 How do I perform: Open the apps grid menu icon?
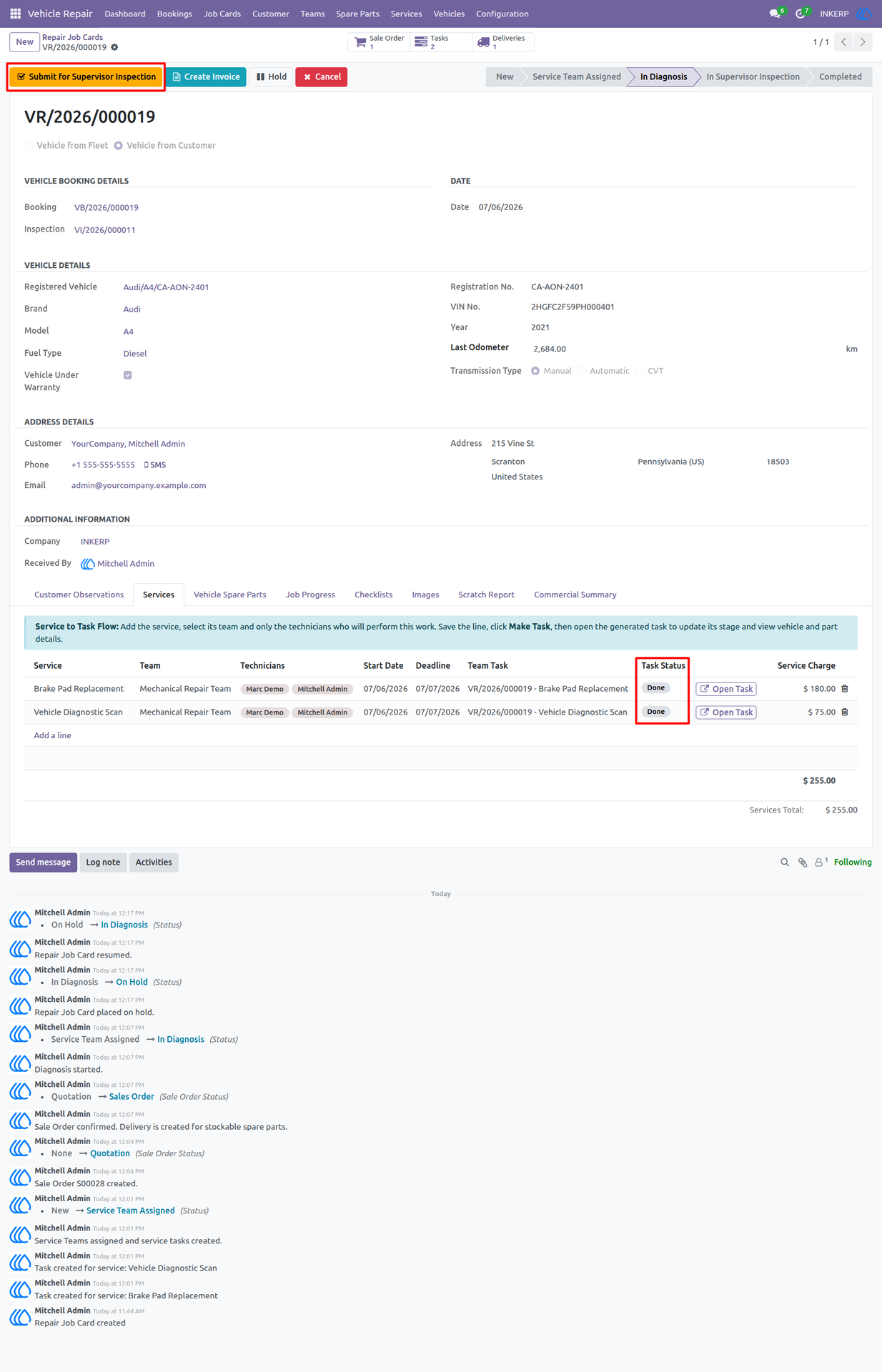(x=15, y=14)
